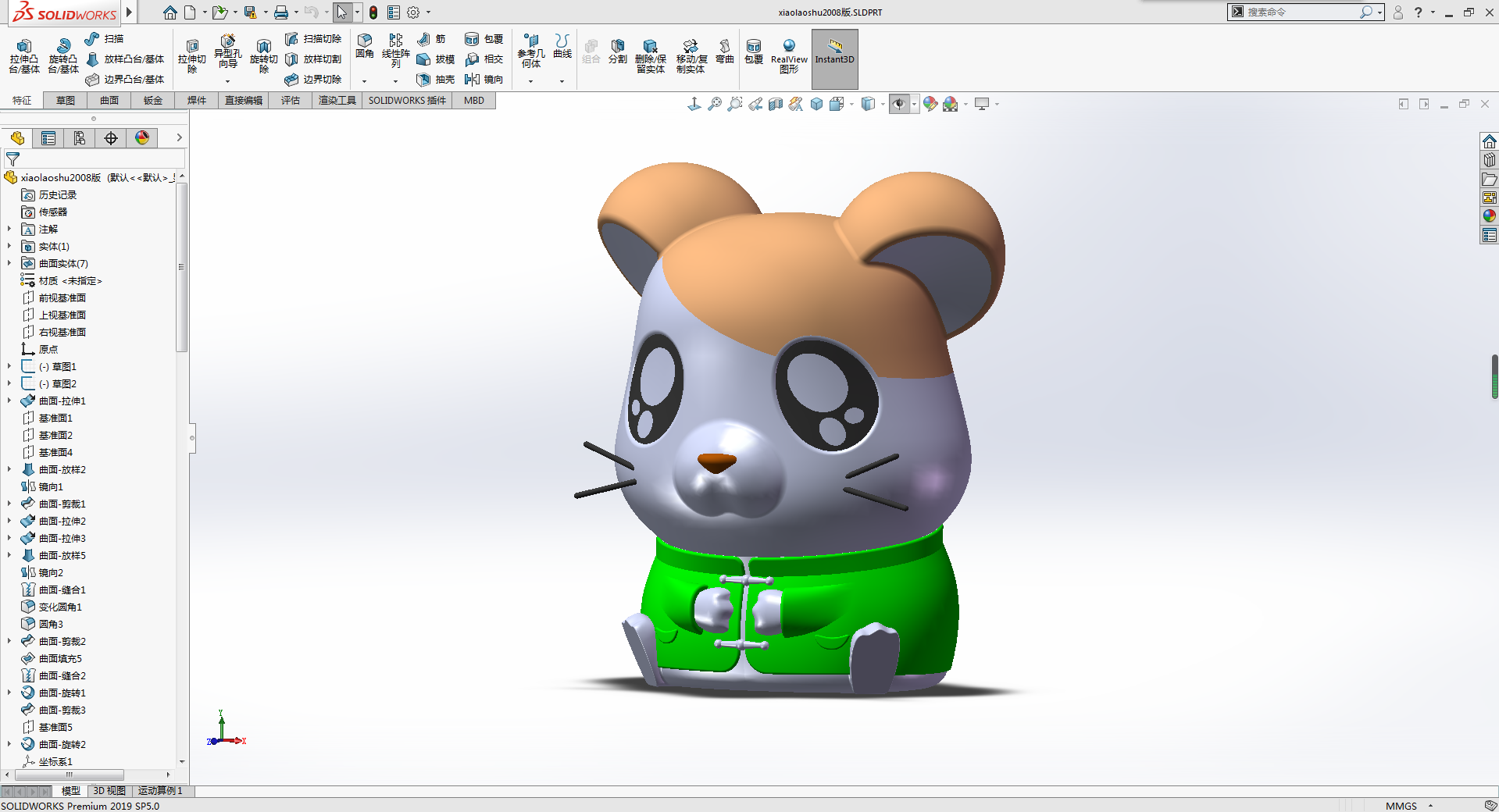This screenshot has width=1499, height=812.
Task: Switch to the 草图 sketch tab
Action: [x=66, y=101]
